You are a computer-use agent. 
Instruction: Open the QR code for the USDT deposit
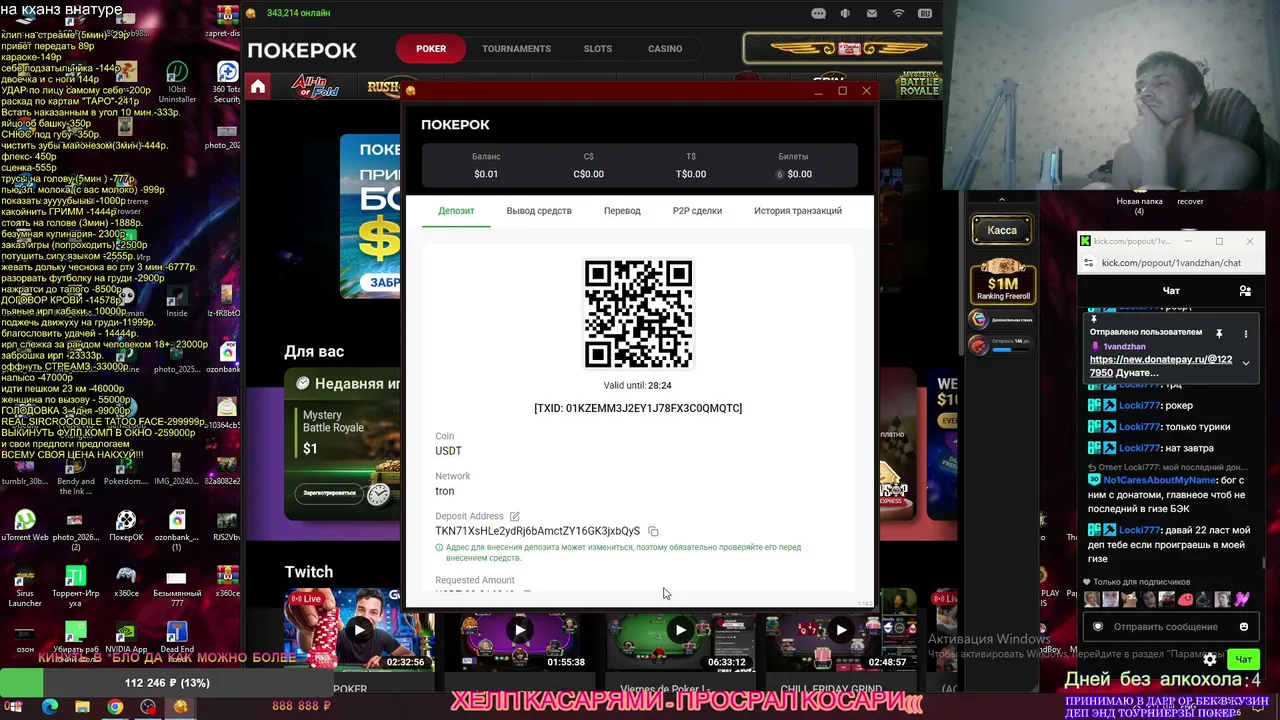pyautogui.click(x=638, y=314)
